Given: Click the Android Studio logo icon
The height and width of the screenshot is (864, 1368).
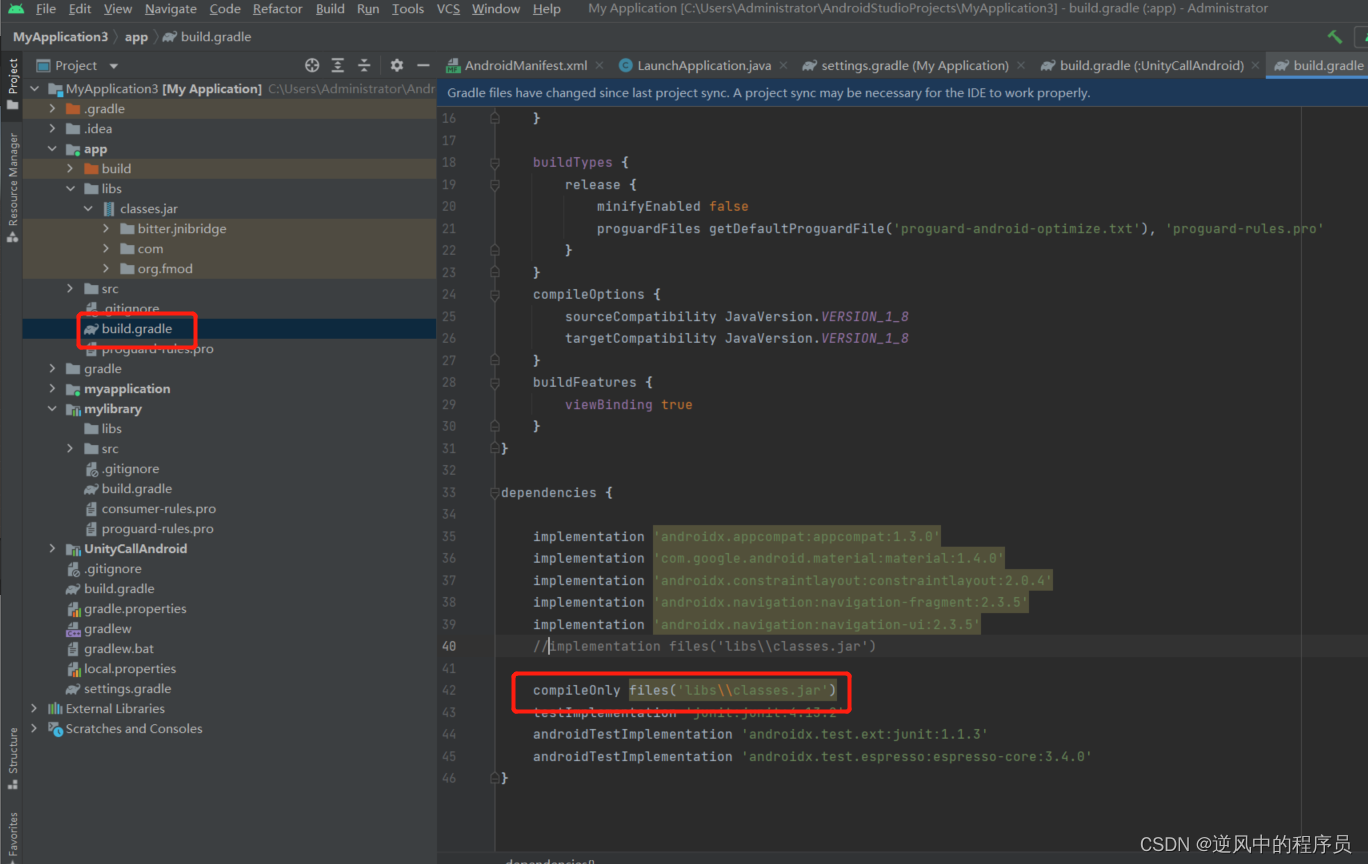Looking at the screenshot, I should [x=15, y=9].
